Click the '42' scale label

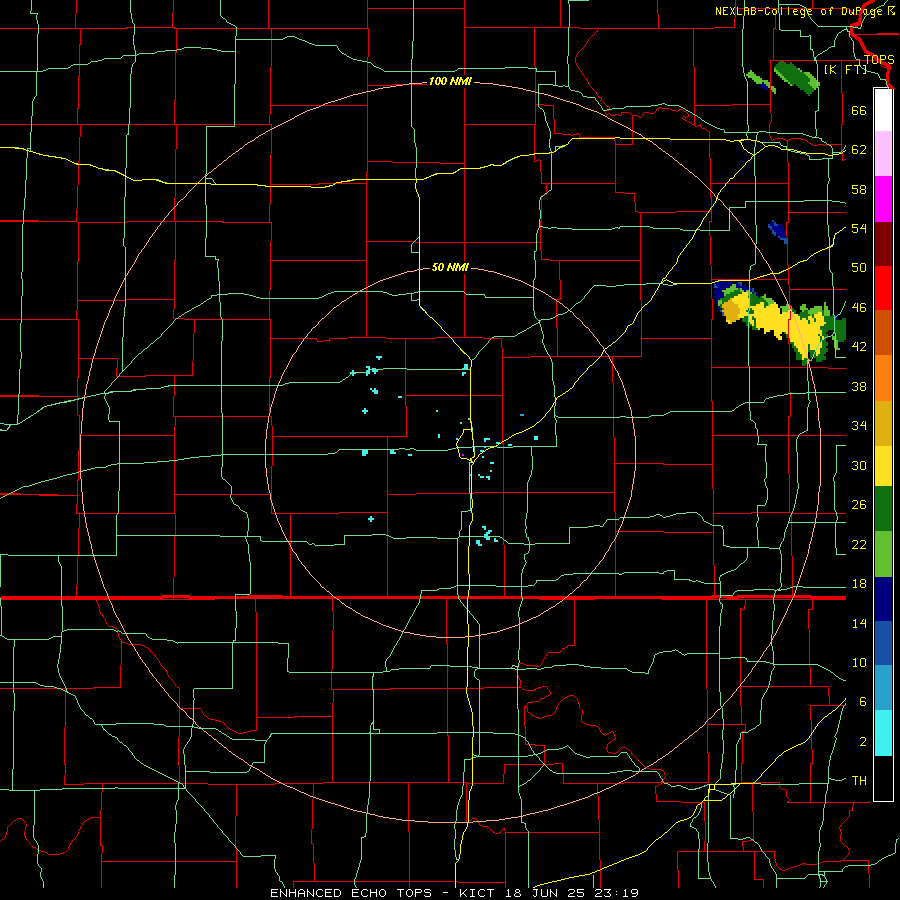(859, 347)
